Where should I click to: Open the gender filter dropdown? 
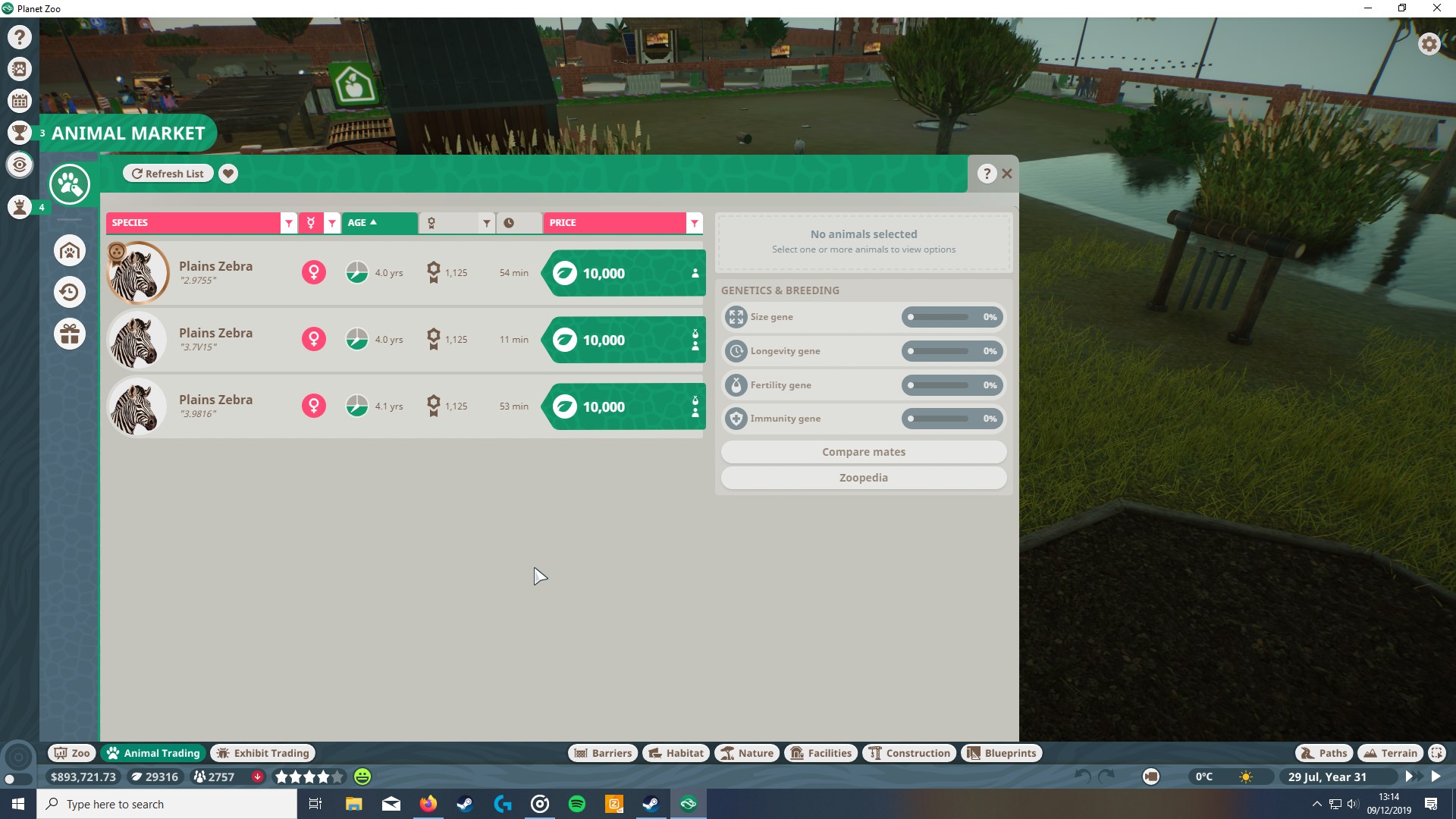332,223
